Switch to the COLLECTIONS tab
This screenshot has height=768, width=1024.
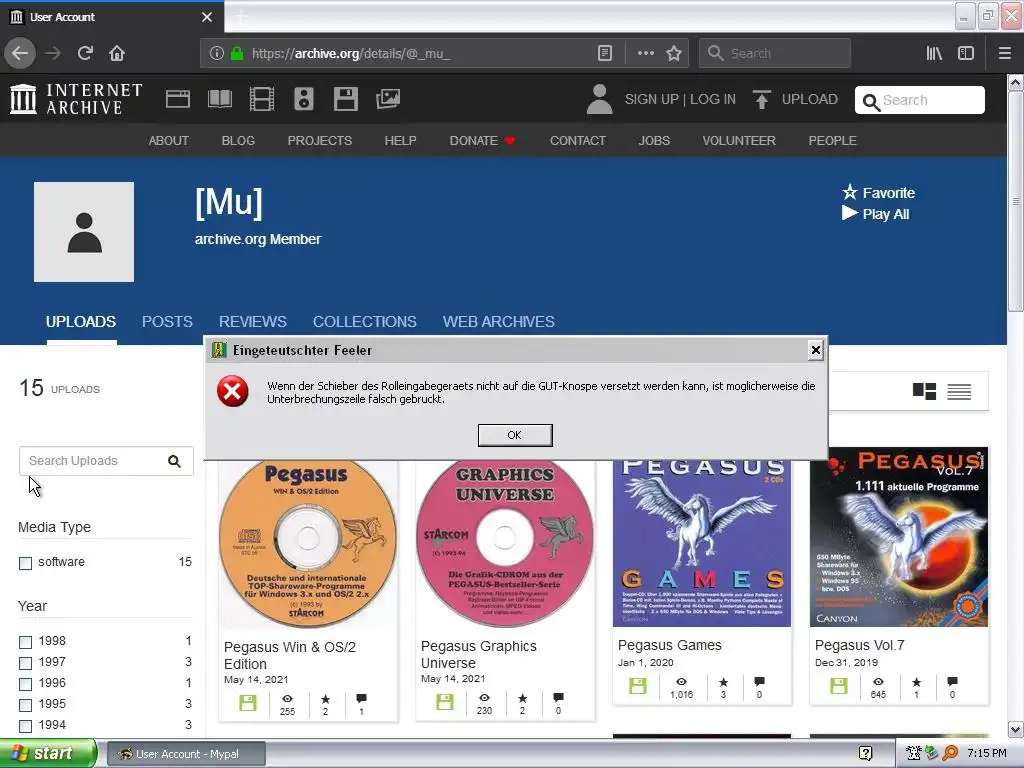pyautogui.click(x=364, y=322)
